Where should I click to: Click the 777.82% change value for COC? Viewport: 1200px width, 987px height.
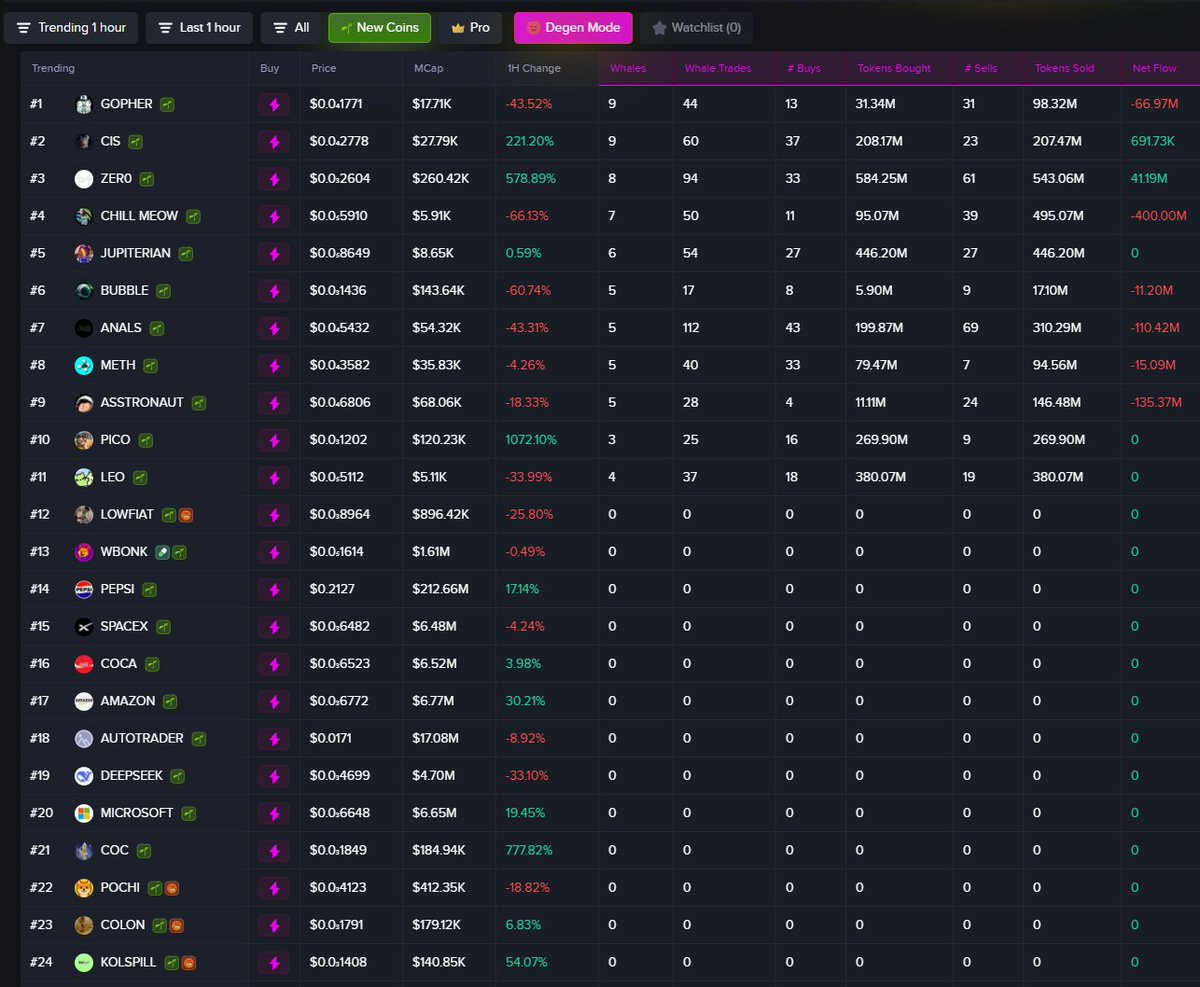pos(530,850)
